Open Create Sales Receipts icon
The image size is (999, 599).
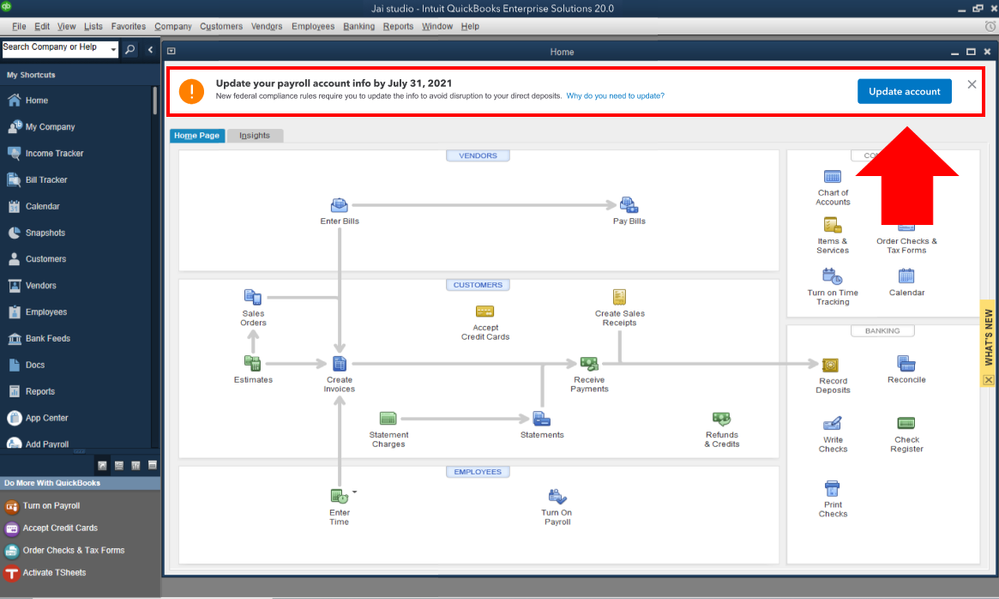point(619,297)
